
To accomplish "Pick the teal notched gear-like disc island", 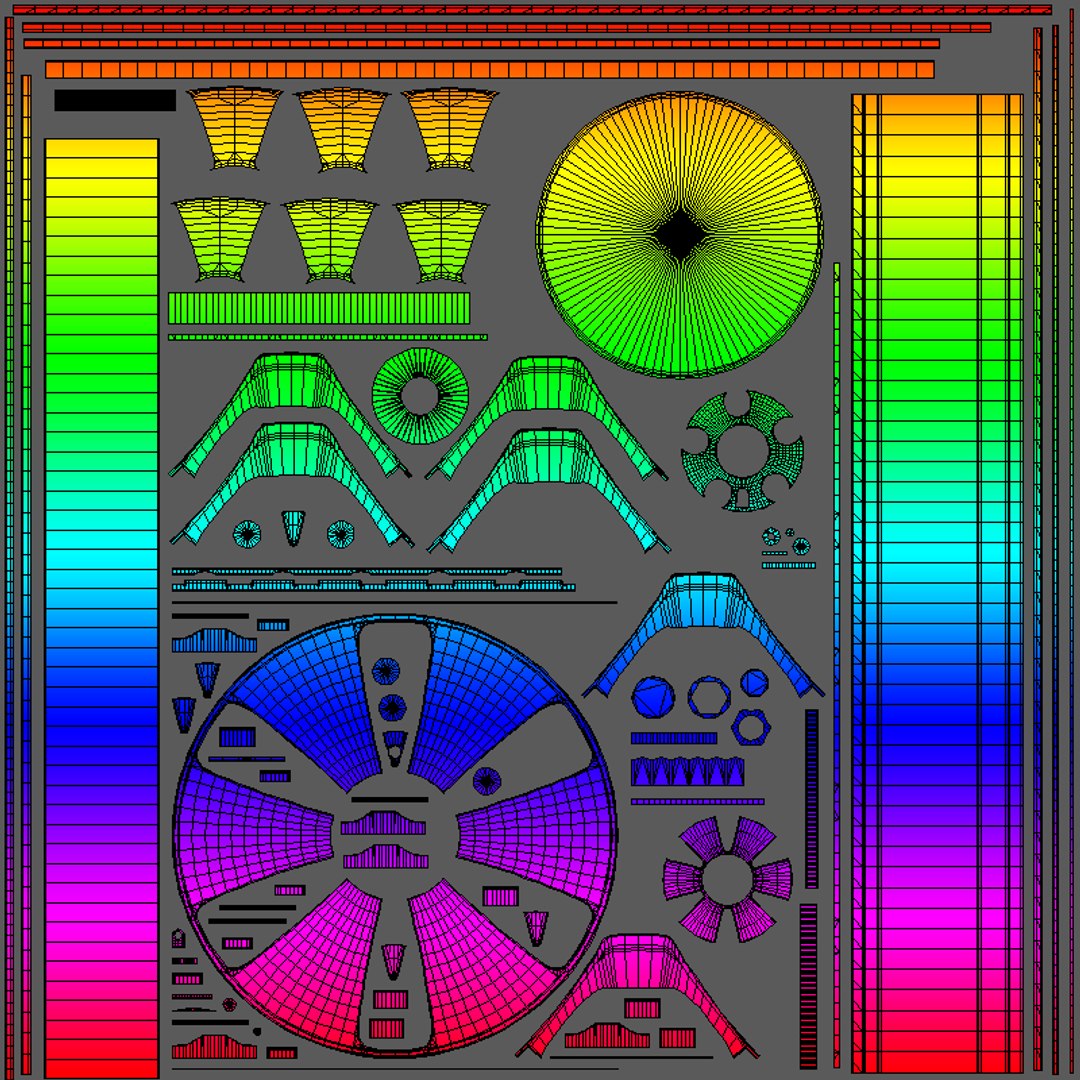I will tap(742, 451).
